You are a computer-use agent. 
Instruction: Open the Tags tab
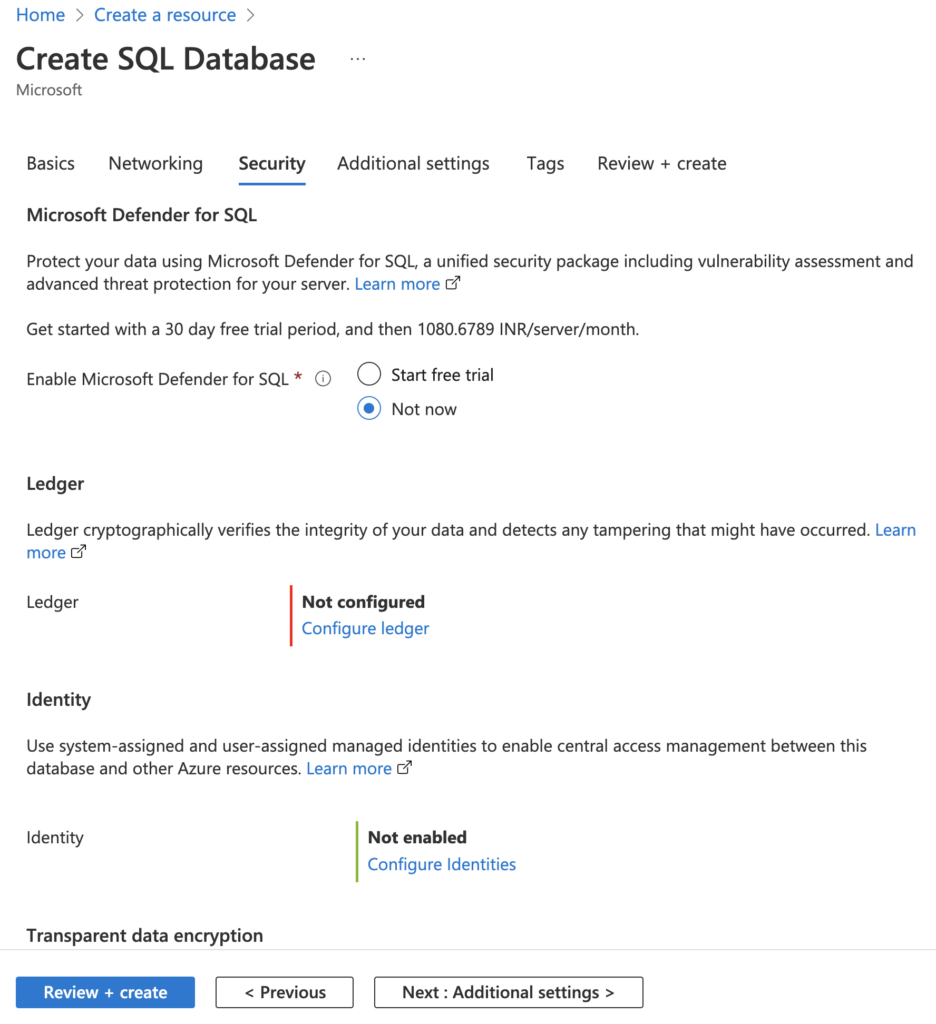tap(545, 163)
